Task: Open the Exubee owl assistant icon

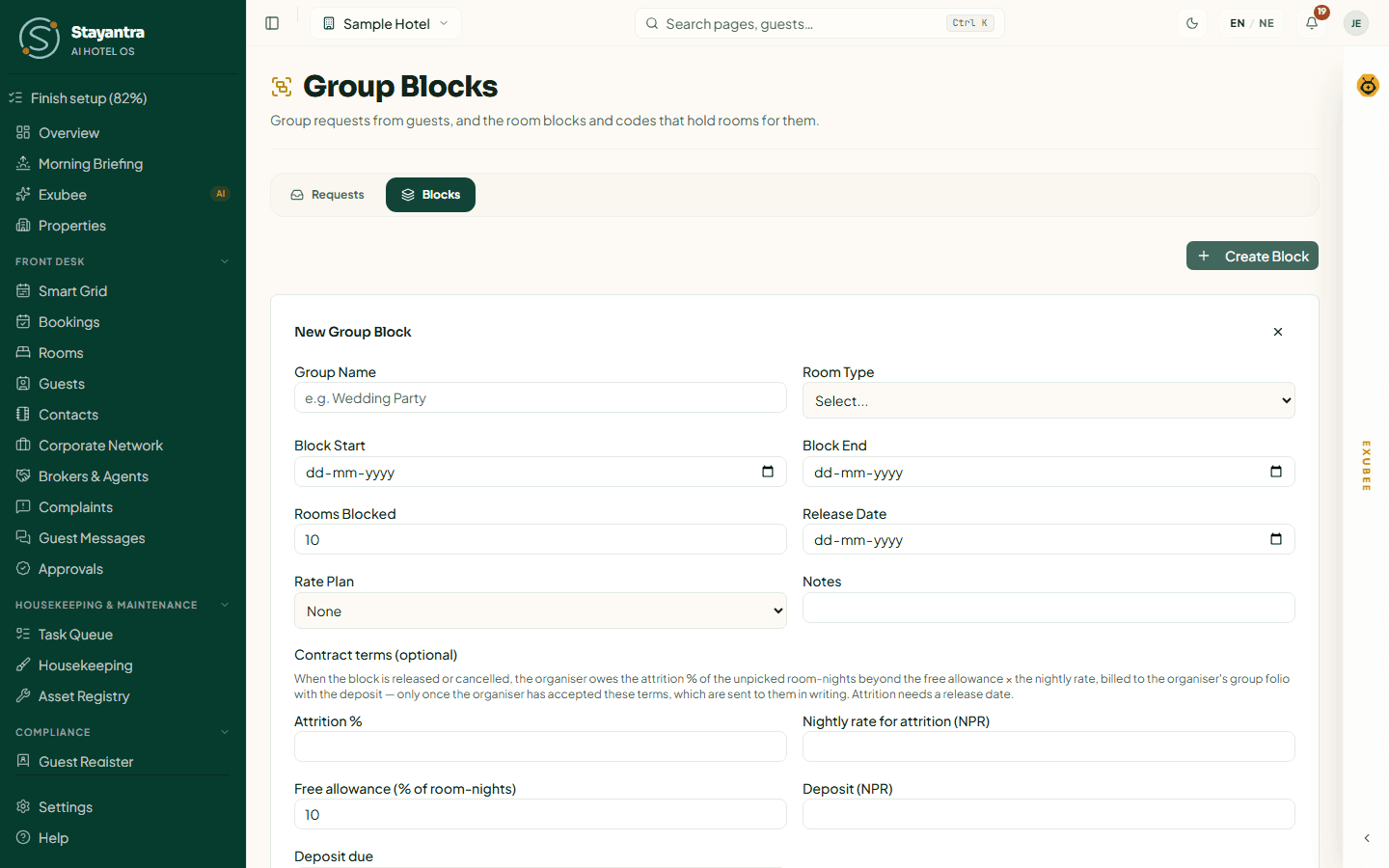Action: pyautogui.click(x=1368, y=86)
